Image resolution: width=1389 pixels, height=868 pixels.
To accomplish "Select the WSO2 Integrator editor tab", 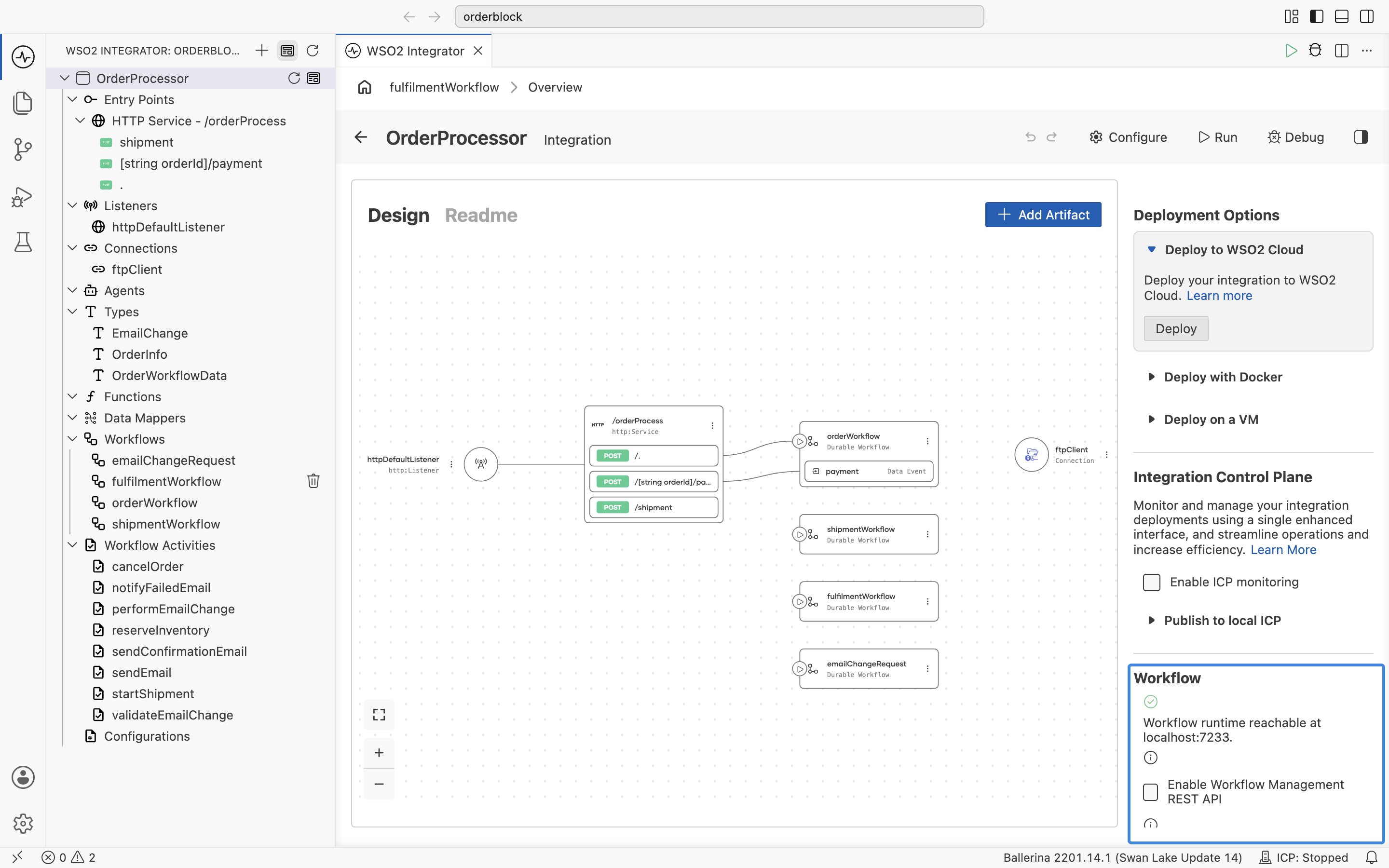I will tap(414, 51).
